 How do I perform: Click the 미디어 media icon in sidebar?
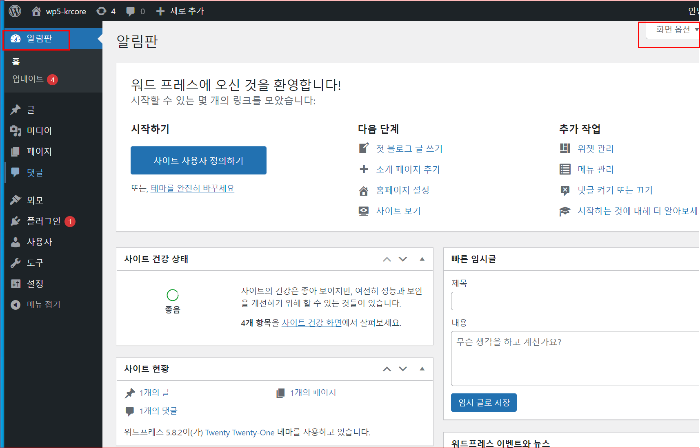point(16,131)
